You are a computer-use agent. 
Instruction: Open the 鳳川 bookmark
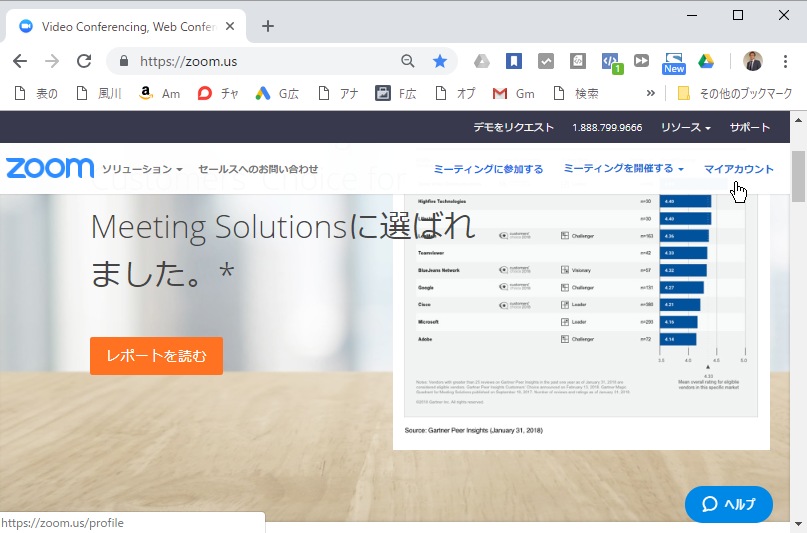(99, 93)
